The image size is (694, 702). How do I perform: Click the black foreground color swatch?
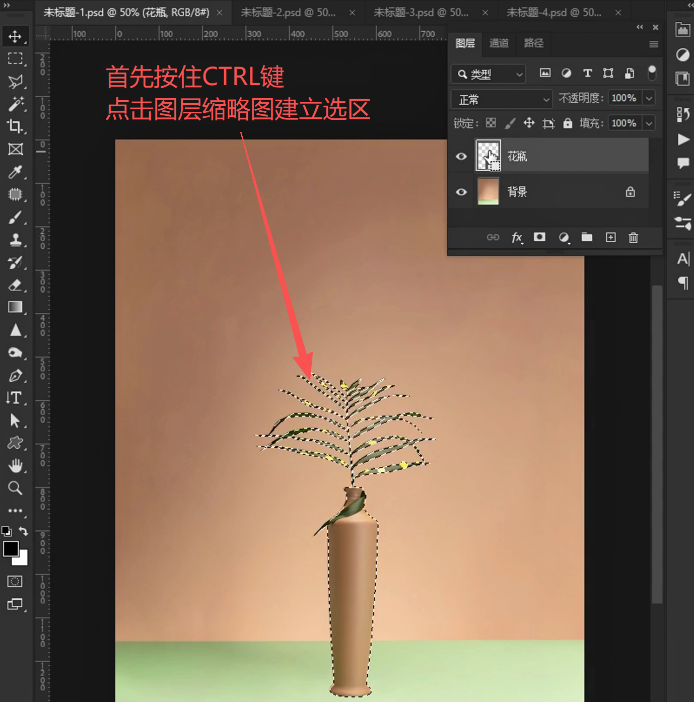(10, 548)
